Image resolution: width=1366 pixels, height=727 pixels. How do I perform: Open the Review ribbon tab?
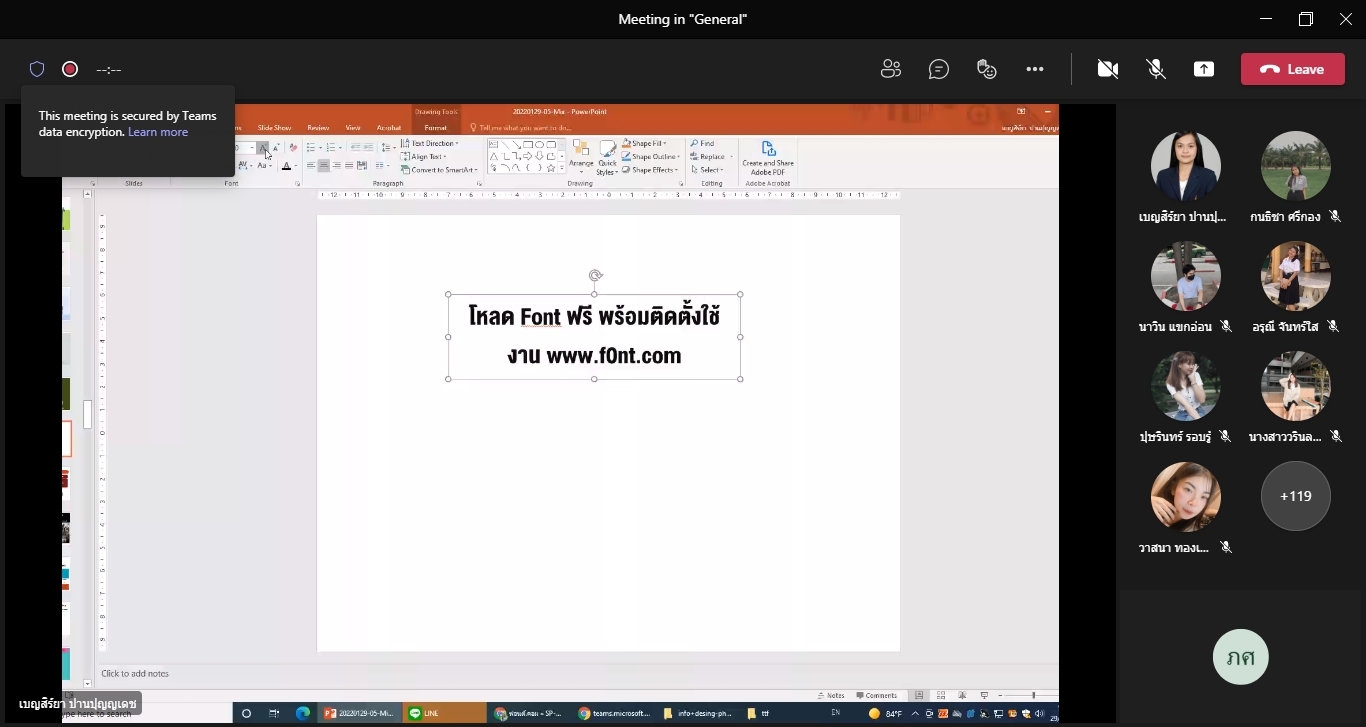(318, 128)
